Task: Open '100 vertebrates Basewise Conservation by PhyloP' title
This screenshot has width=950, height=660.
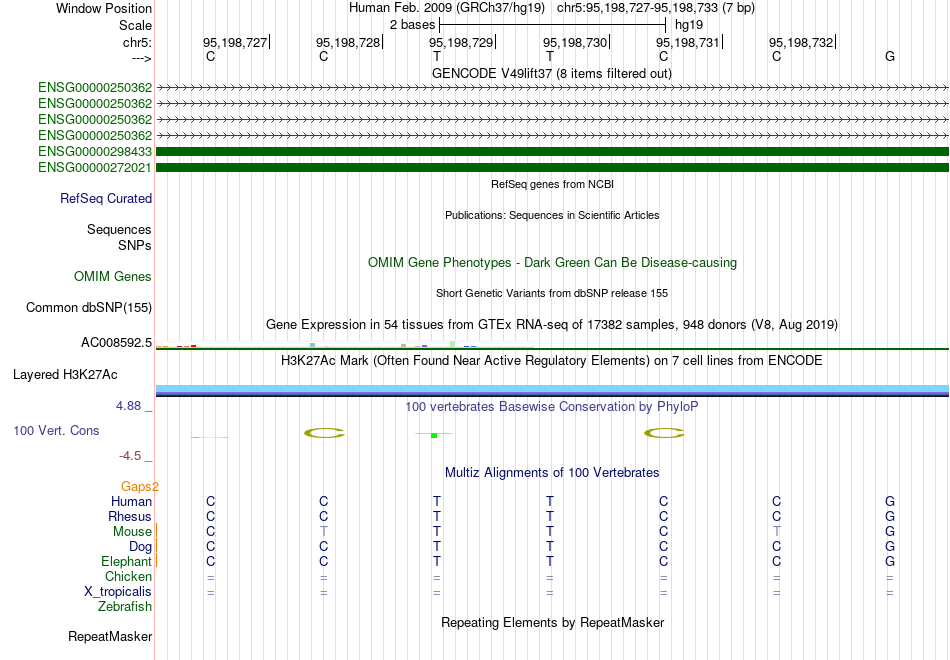Action: coord(552,407)
